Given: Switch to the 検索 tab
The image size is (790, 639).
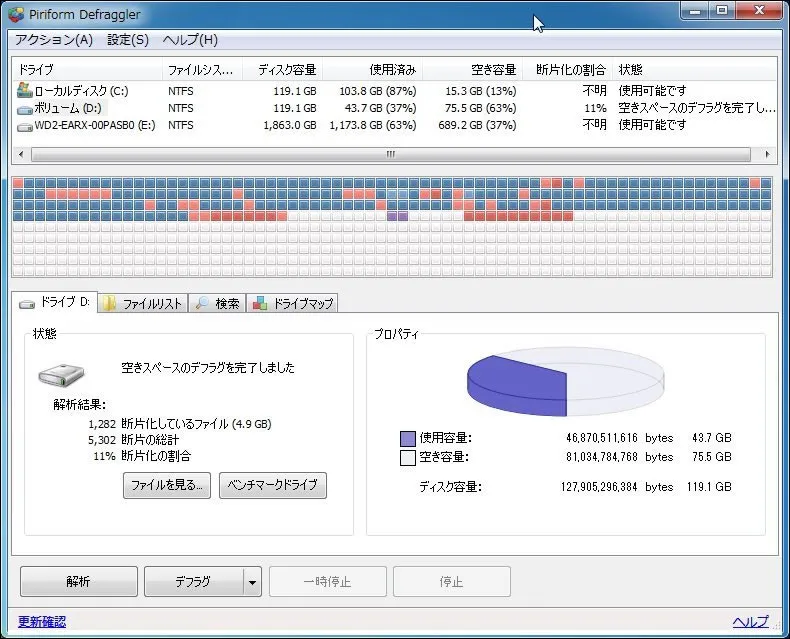Looking at the screenshot, I should pos(217,303).
